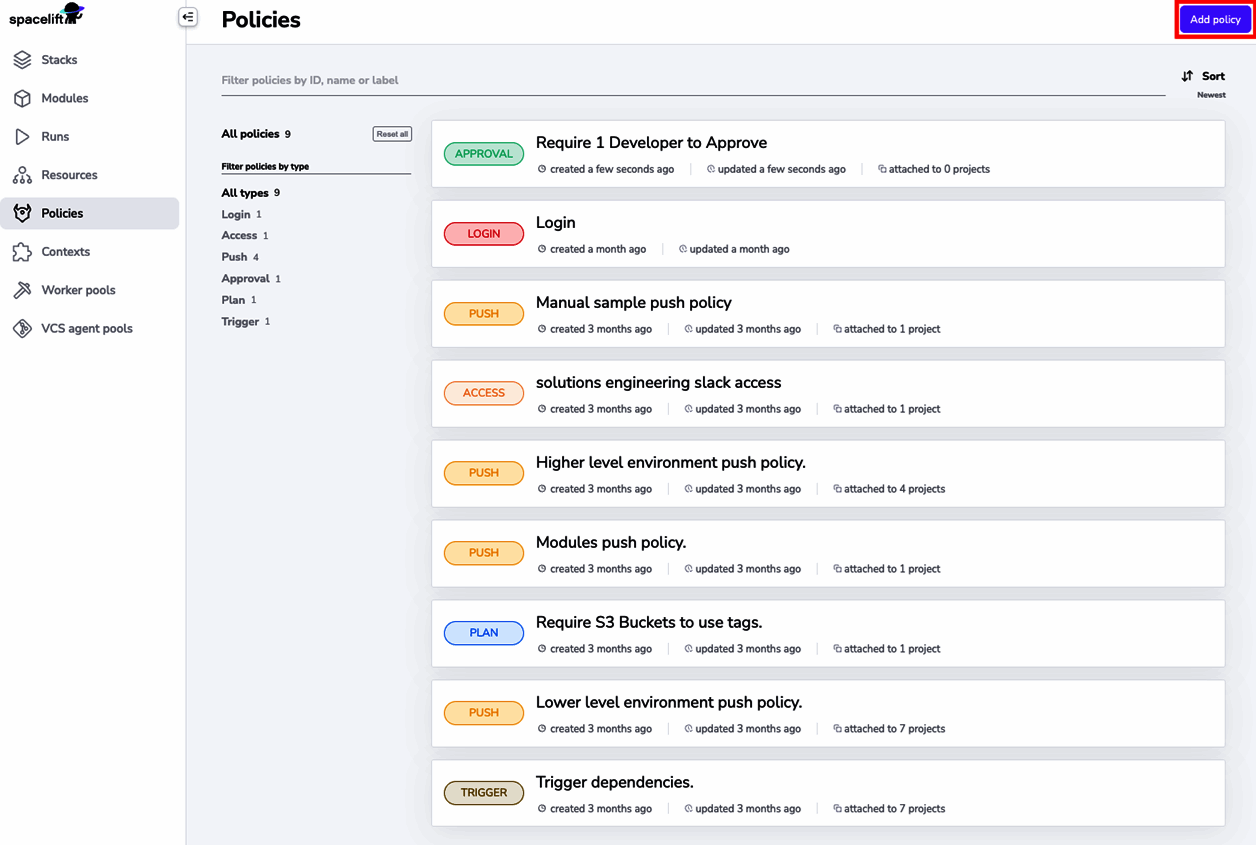The height and width of the screenshot is (845, 1256).
Task: Select the Resources tree icon
Action: coord(22,175)
